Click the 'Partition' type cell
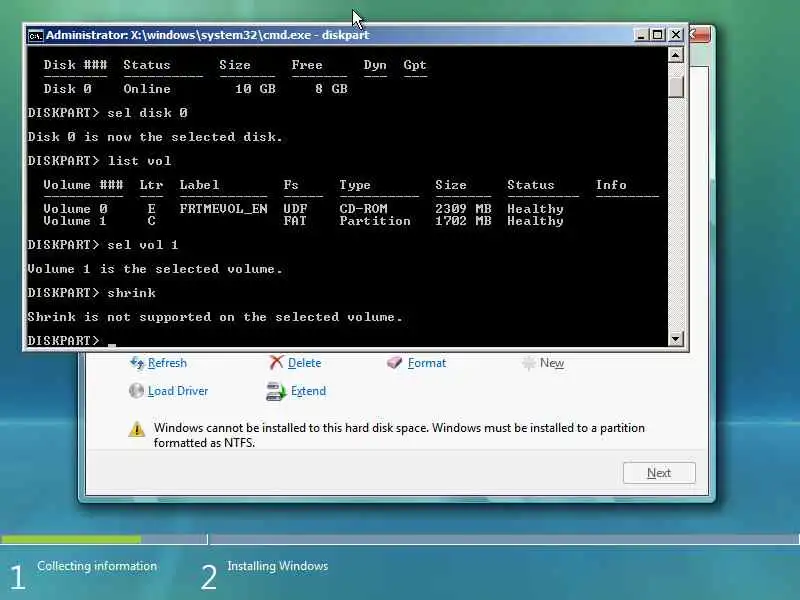The height and width of the screenshot is (600, 800). (375, 221)
